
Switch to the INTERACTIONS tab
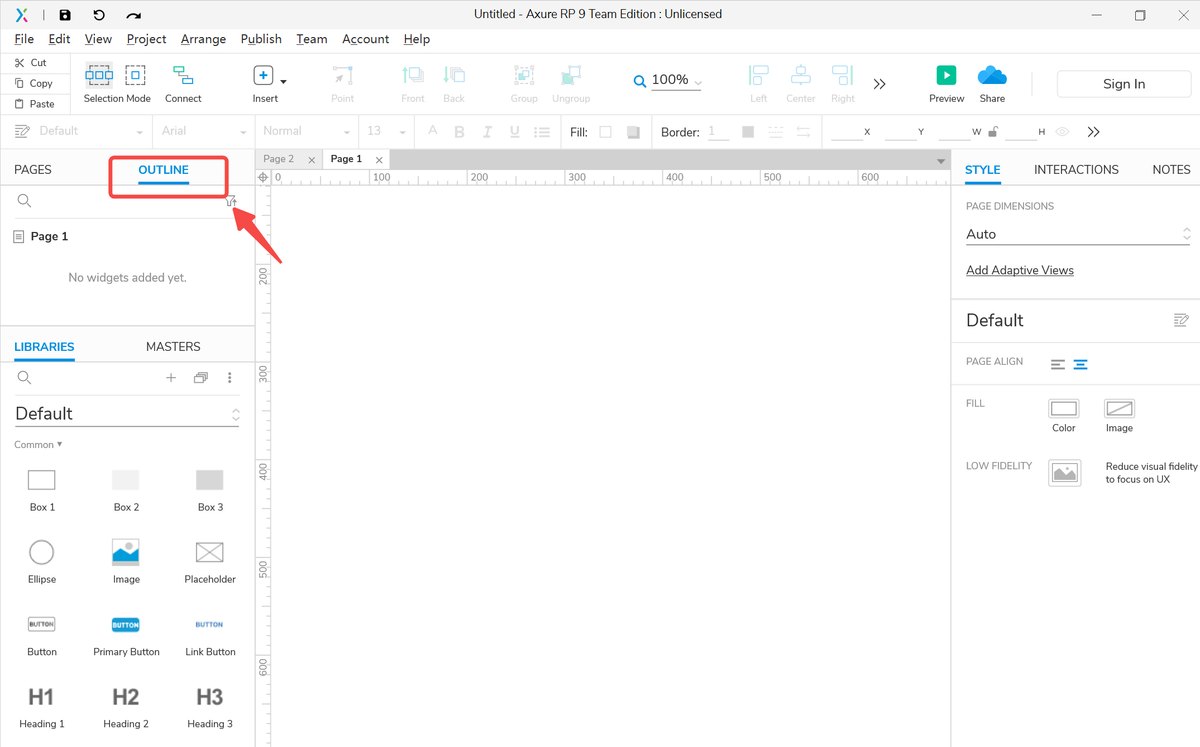point(1076,170)
